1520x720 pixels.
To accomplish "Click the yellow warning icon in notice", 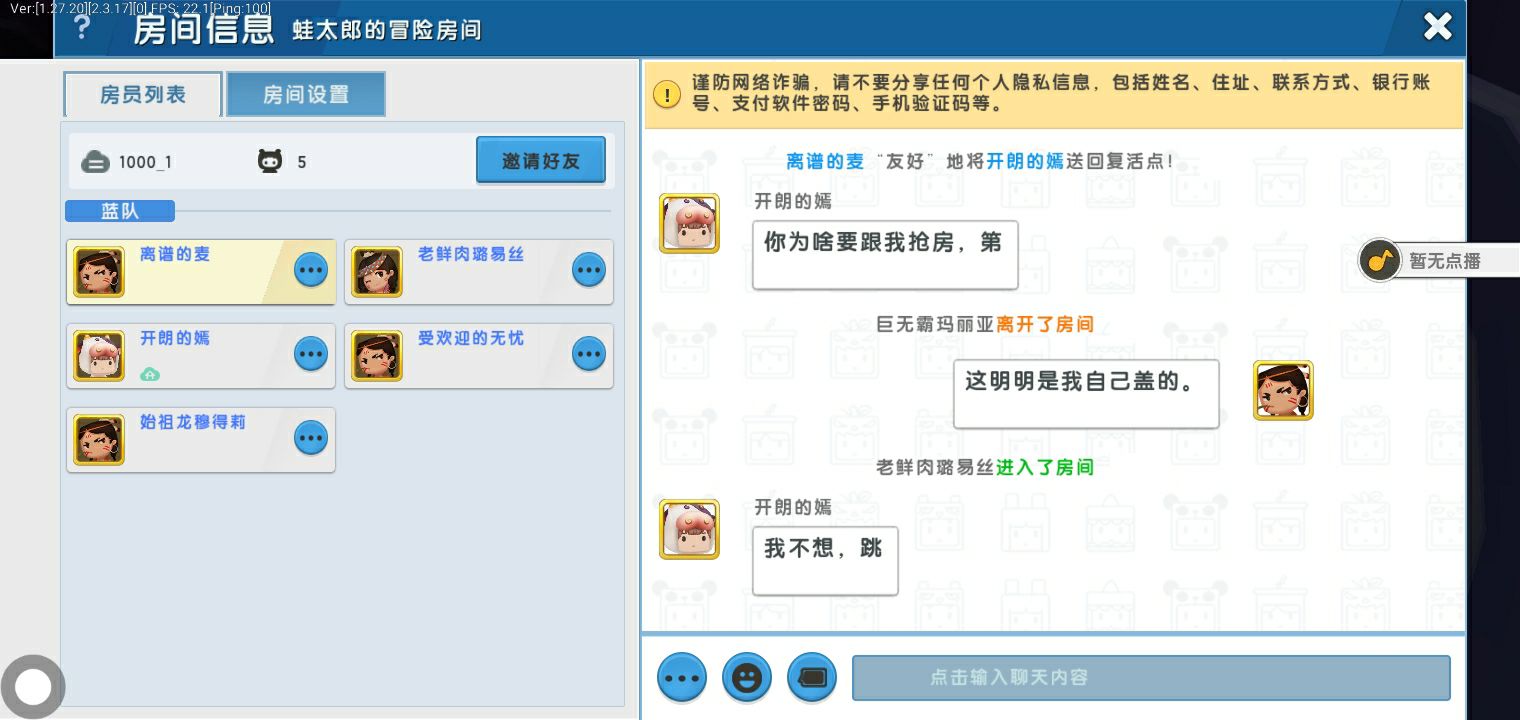I will [x=667, y=94].
